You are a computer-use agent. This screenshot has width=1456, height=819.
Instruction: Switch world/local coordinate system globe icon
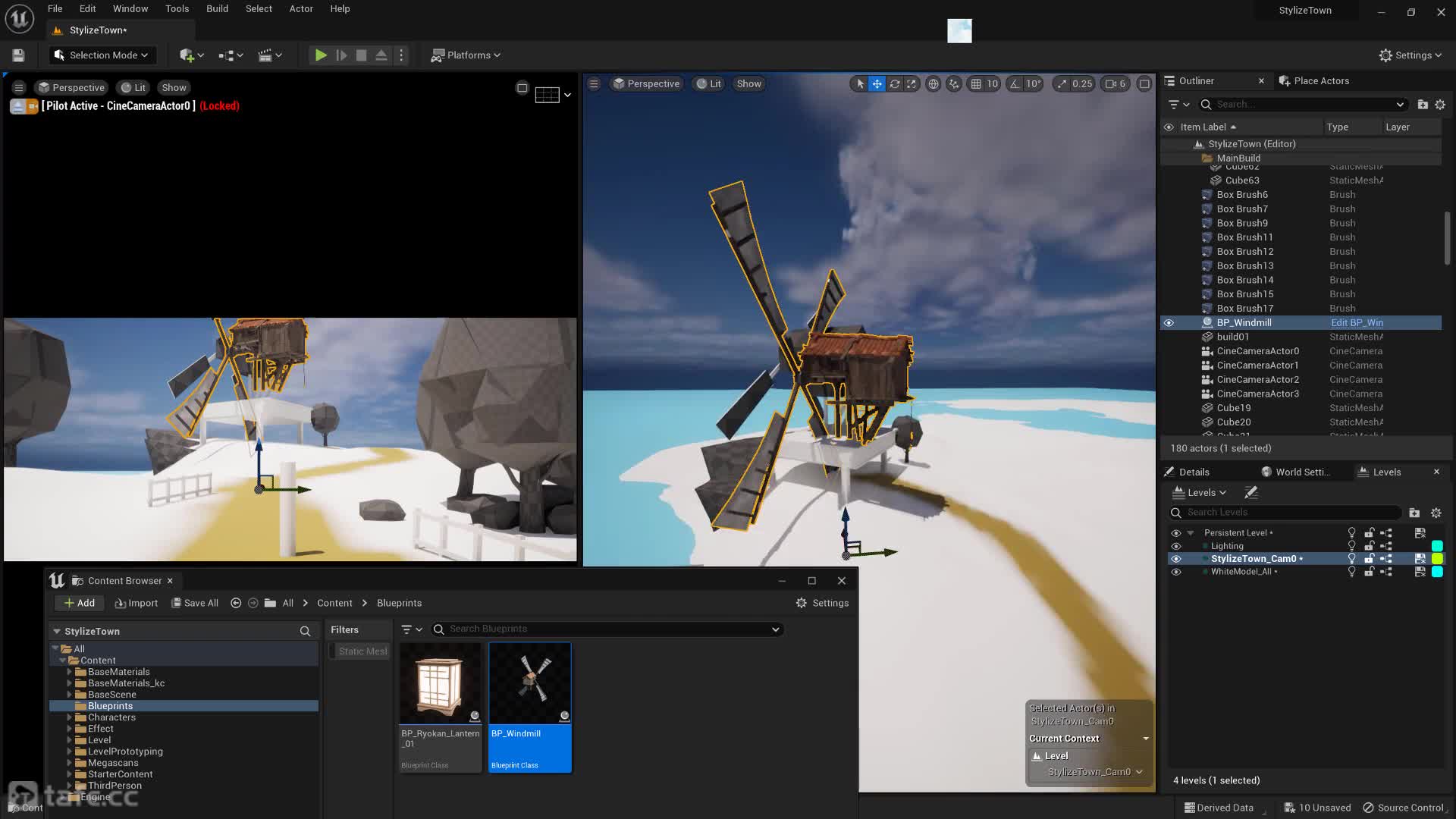point(934,84)
